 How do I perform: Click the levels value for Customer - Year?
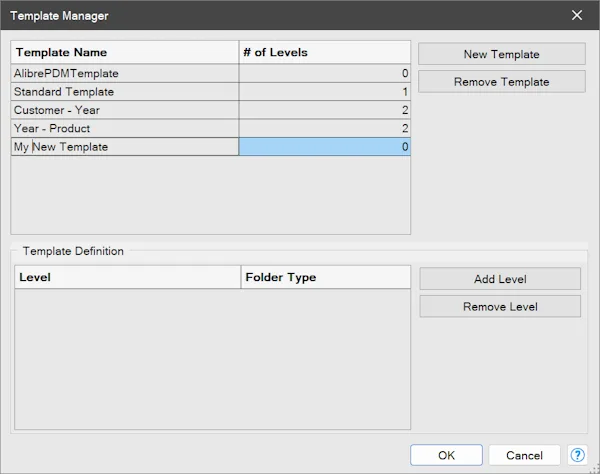324,110
